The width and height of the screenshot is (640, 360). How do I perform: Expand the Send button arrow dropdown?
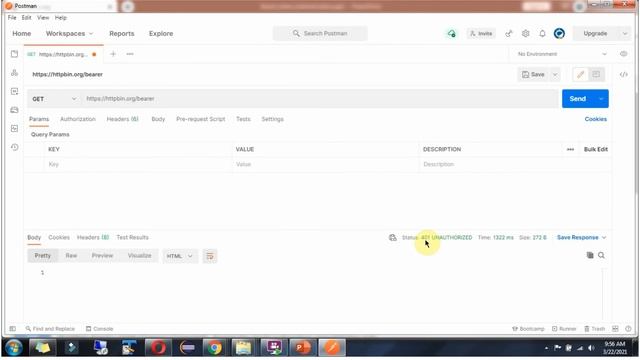pos(601,99)
